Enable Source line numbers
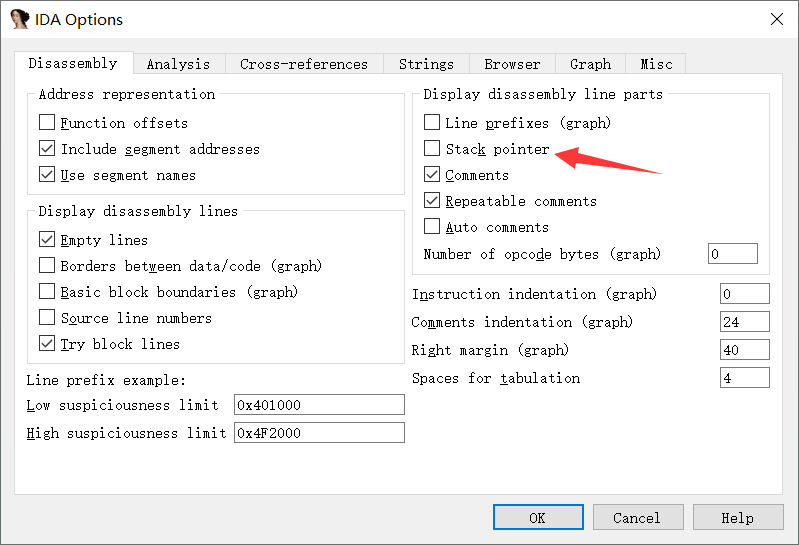The width and height of the screenshot is (799, 545). (47, 318)
